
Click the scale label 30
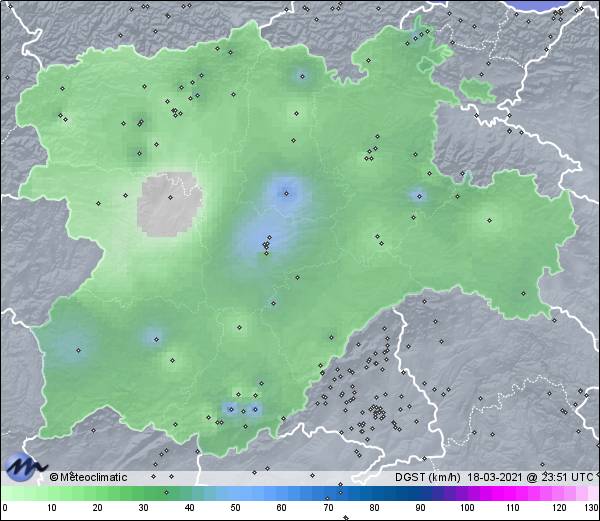pyautogui.click(x=143, y=508)
